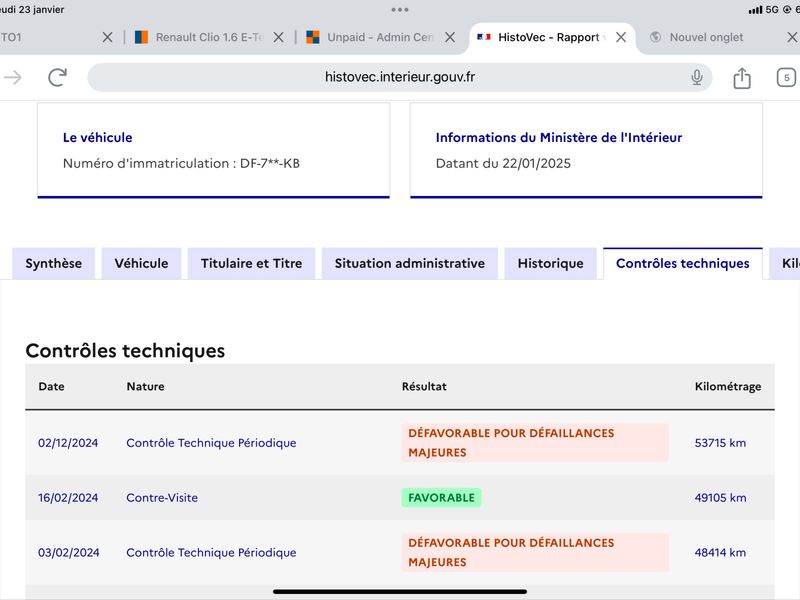Click the date in the status bar
Image resolution: width=800 pixels, height=600 pixels.
pos(32,10)
